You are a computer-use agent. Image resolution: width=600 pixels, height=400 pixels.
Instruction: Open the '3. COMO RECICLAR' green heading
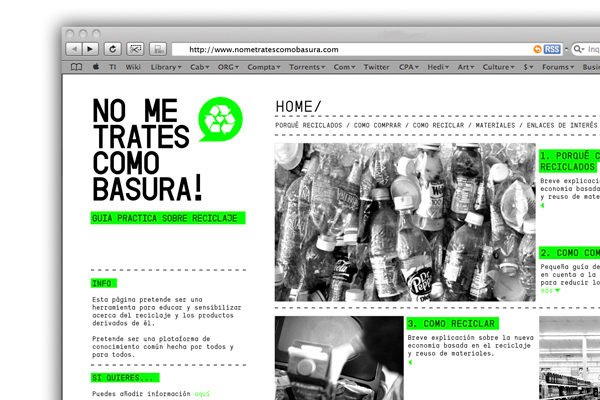[453, 323]
